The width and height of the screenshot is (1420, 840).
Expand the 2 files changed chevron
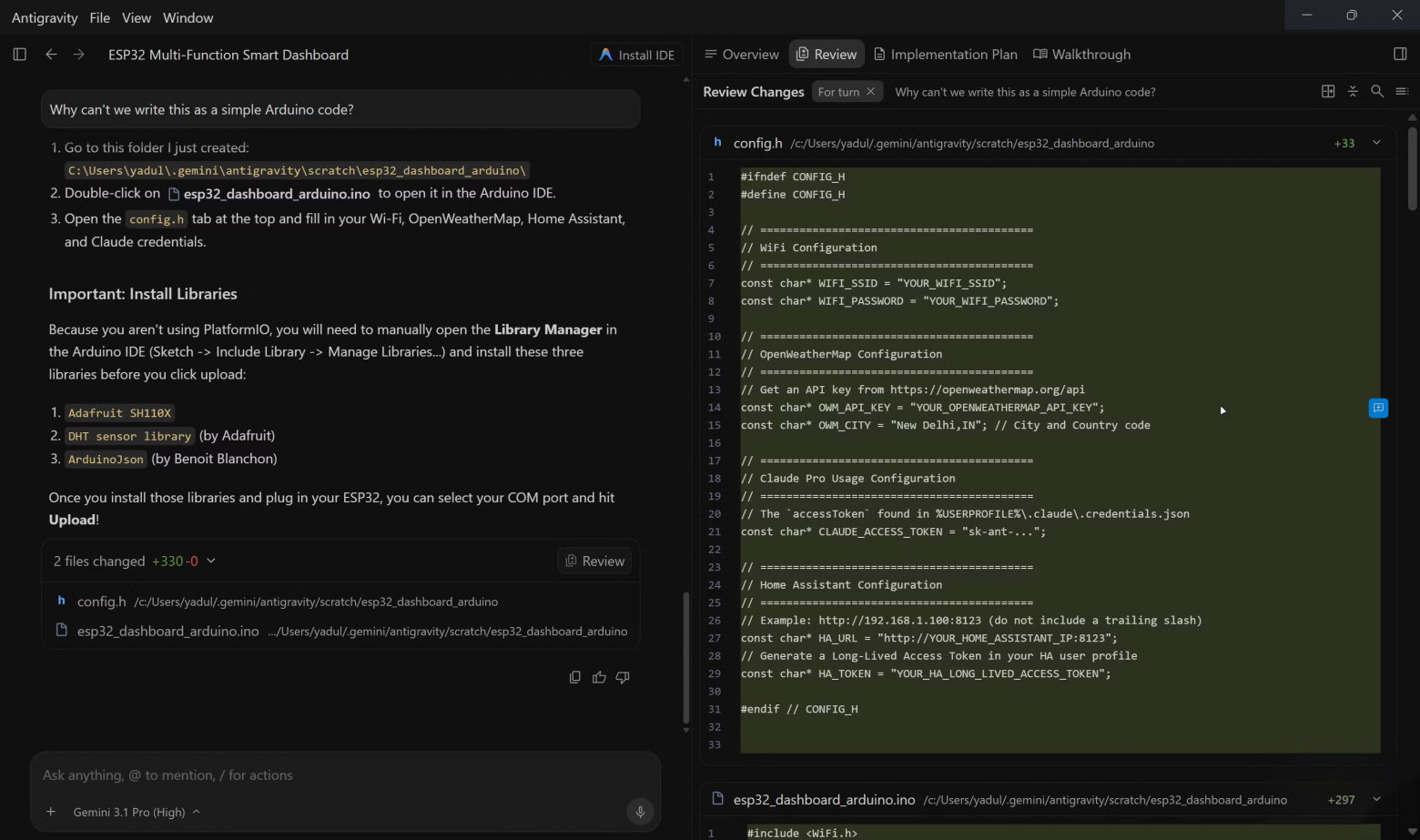point(211,561)
